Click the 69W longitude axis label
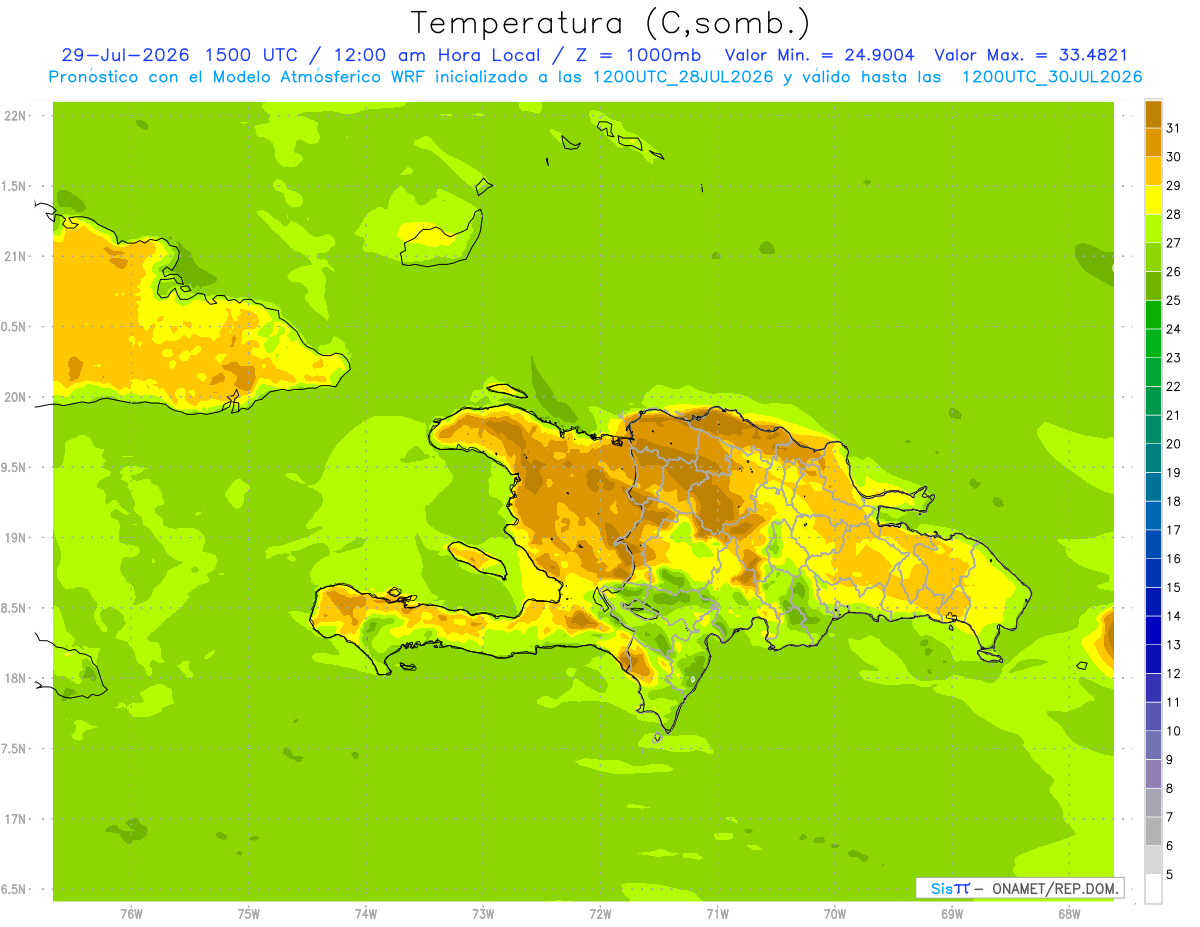Viewport: 1200px width, 927px height. [x=952, y=914]
